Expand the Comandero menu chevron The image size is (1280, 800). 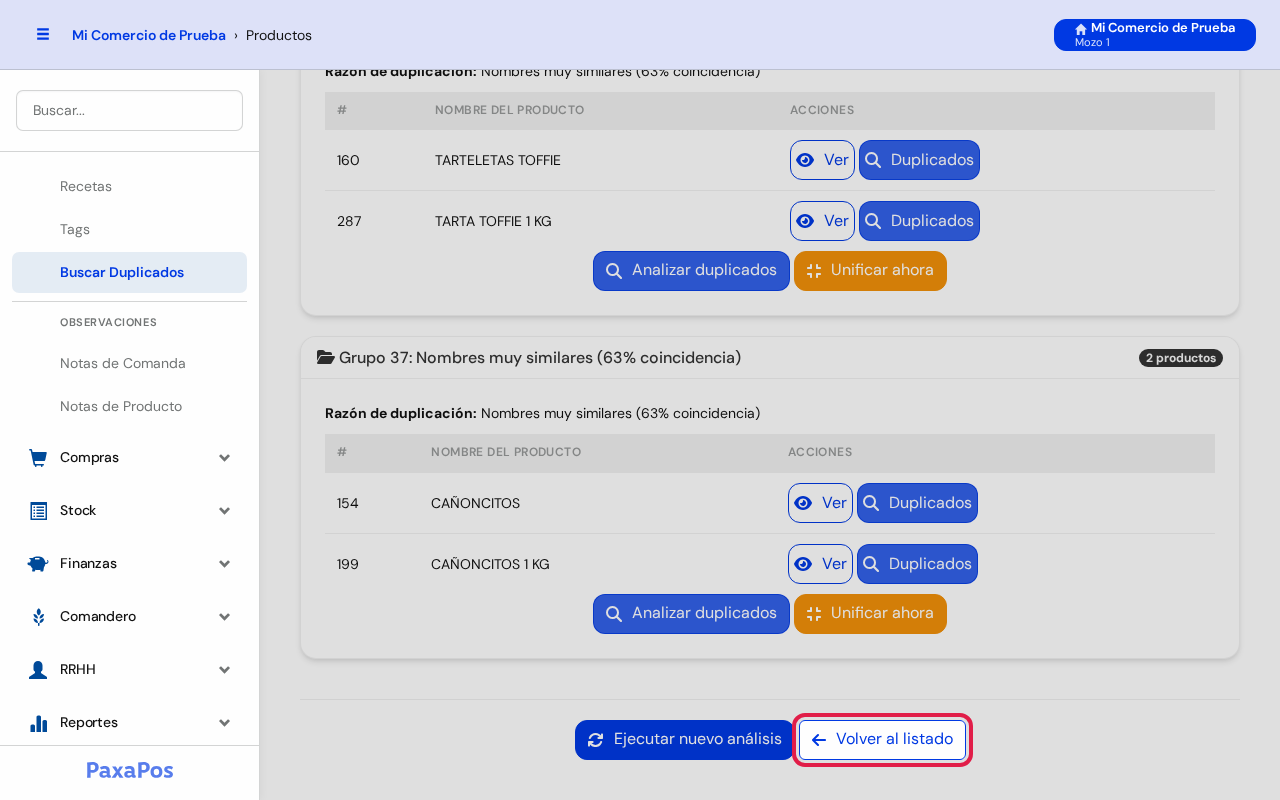click(225, 617)
